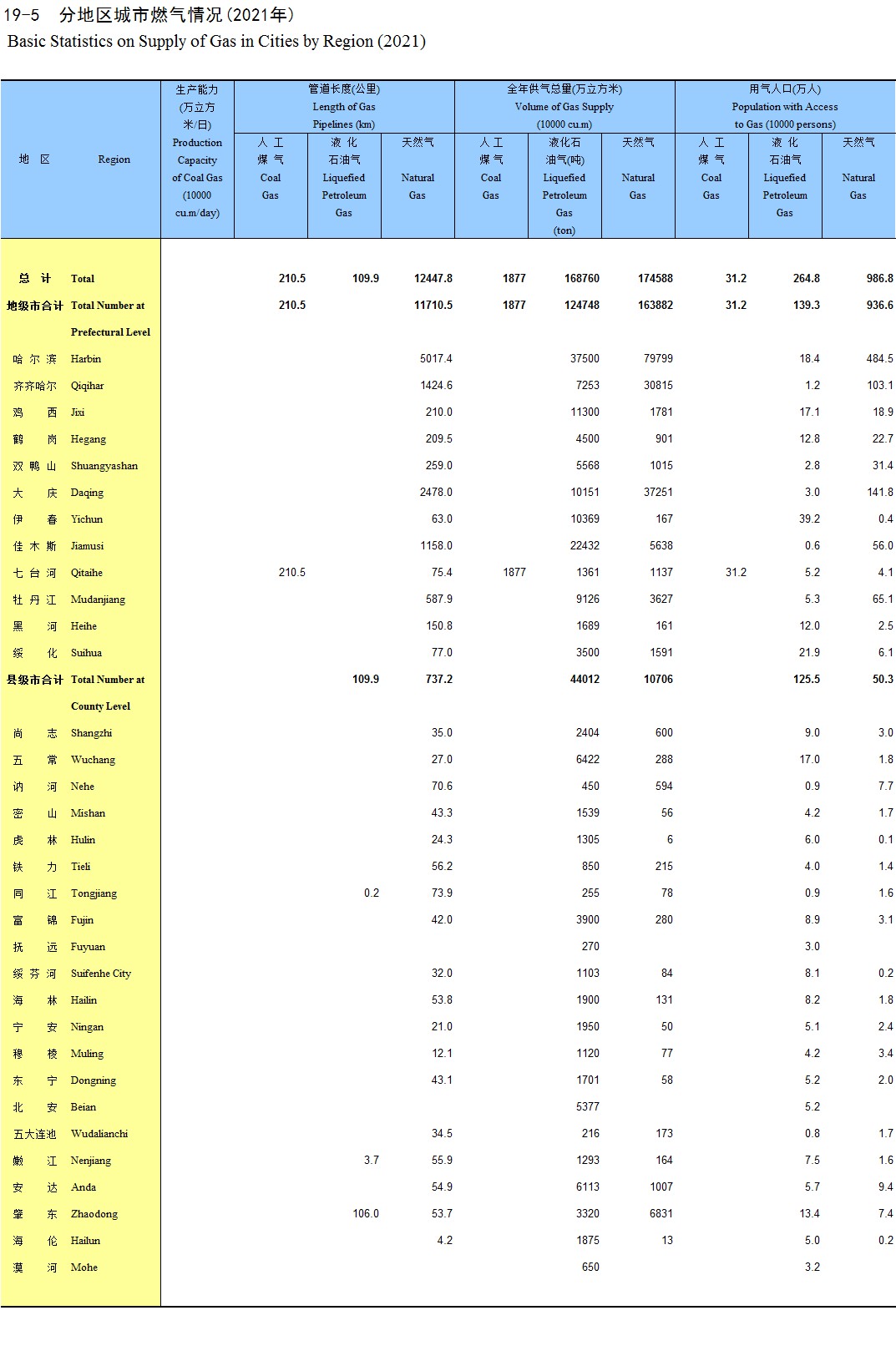Select the 'Zhaodong' row label
Image resolution: width=896 pixels, height=1361 pixels.
click(x=94, y=1214)
